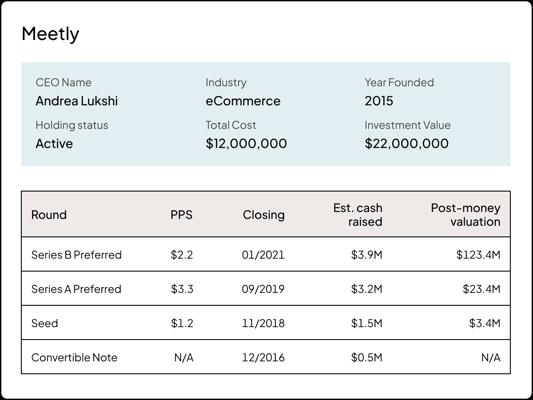Click the Est. cash raised header
This screenshot has width=533, height=400.
coord(358,214)
